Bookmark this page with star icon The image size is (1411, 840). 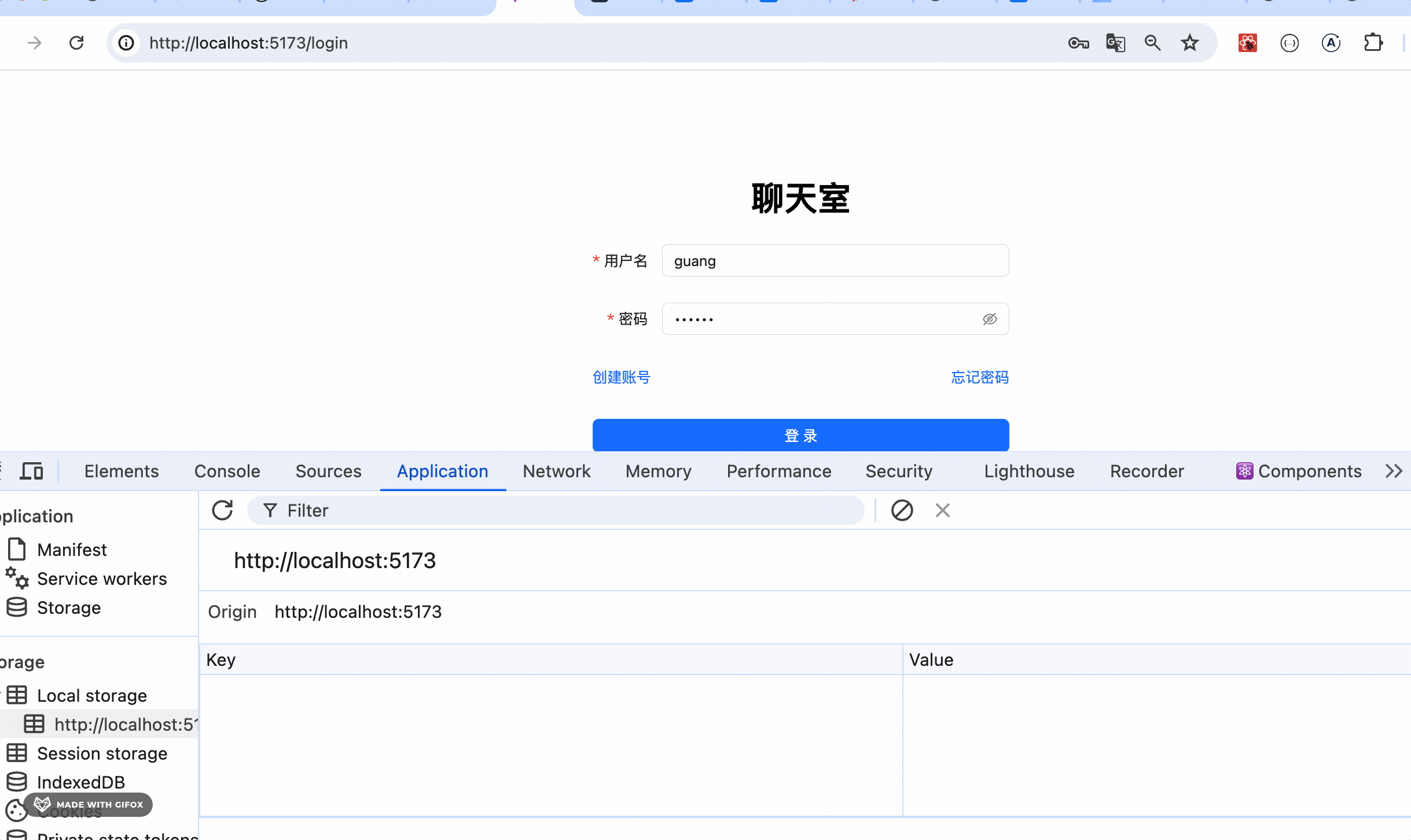coord(1190,43)
